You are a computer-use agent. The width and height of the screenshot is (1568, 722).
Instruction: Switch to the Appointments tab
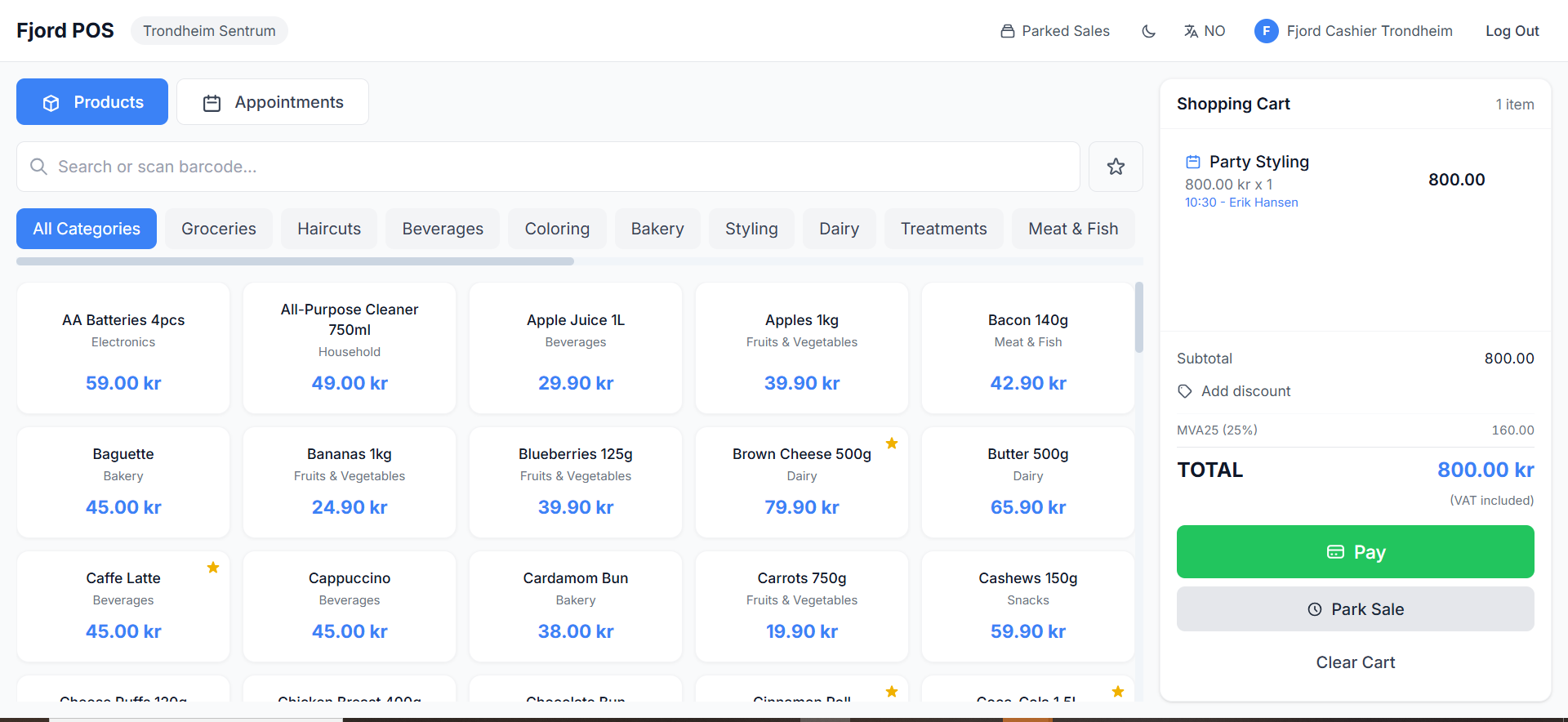[273, 102]
